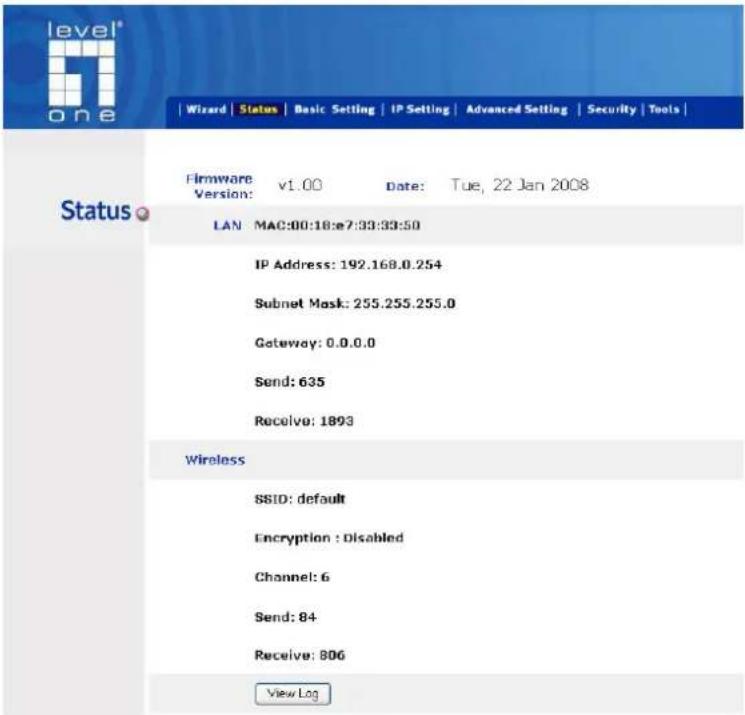This screenshot has height=715, width=745.
Task: Click the firmware version v1.00 value
Action: tap(300, 185)
